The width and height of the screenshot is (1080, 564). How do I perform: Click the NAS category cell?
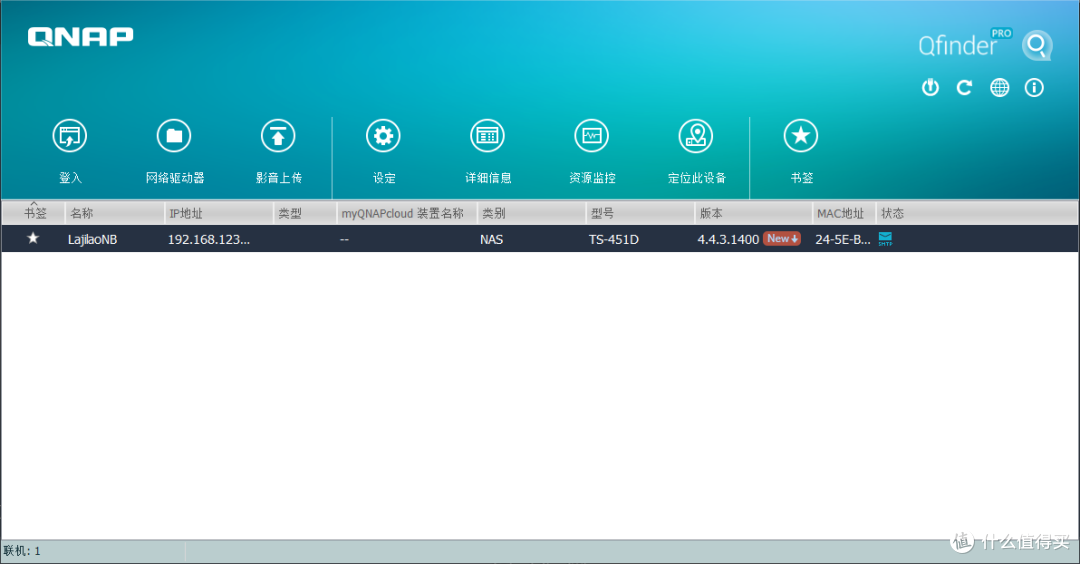point(492,240)
